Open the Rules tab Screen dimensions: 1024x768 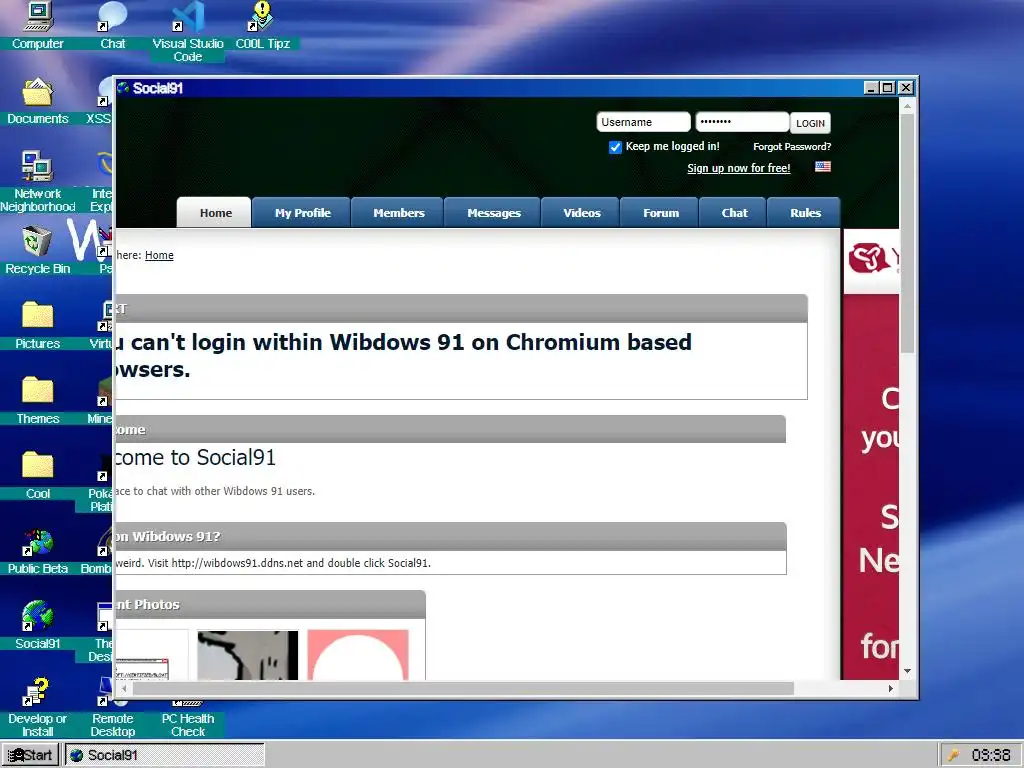point(805,213)
